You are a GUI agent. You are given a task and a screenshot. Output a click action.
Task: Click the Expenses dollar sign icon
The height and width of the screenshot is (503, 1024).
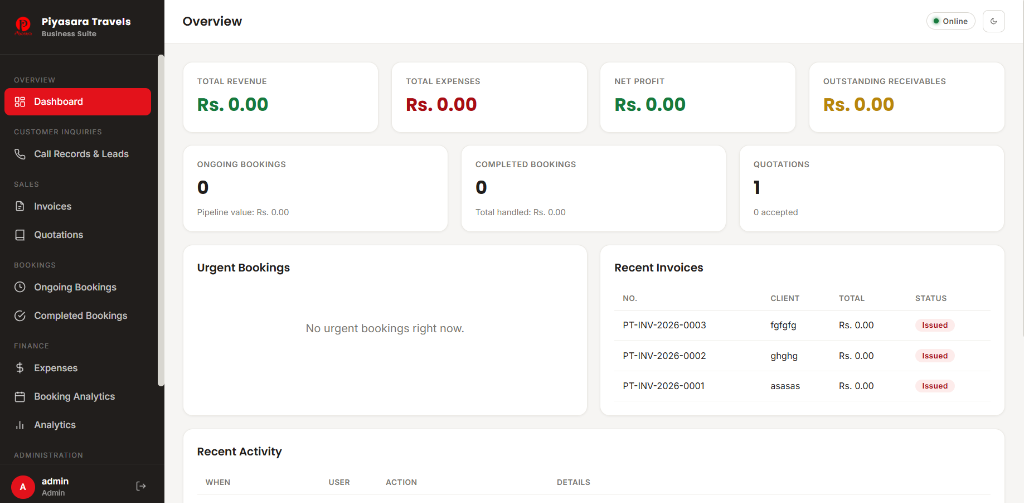click(20, 368)
